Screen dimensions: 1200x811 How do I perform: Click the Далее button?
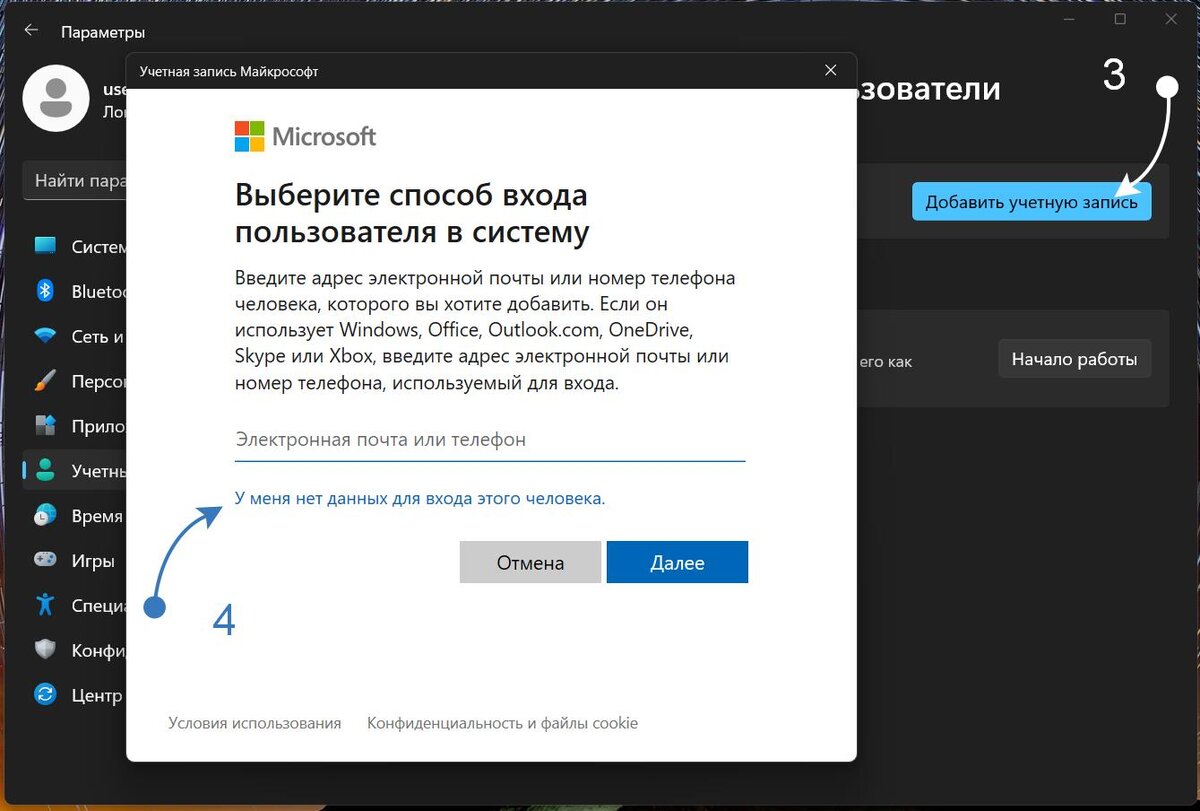[x=677, y=562]
